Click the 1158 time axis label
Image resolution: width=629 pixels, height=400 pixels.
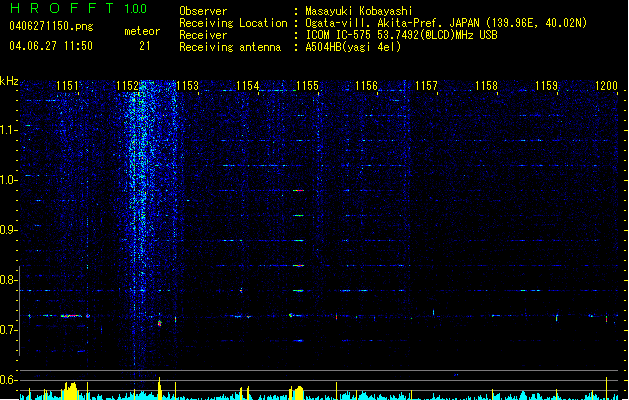487,86
